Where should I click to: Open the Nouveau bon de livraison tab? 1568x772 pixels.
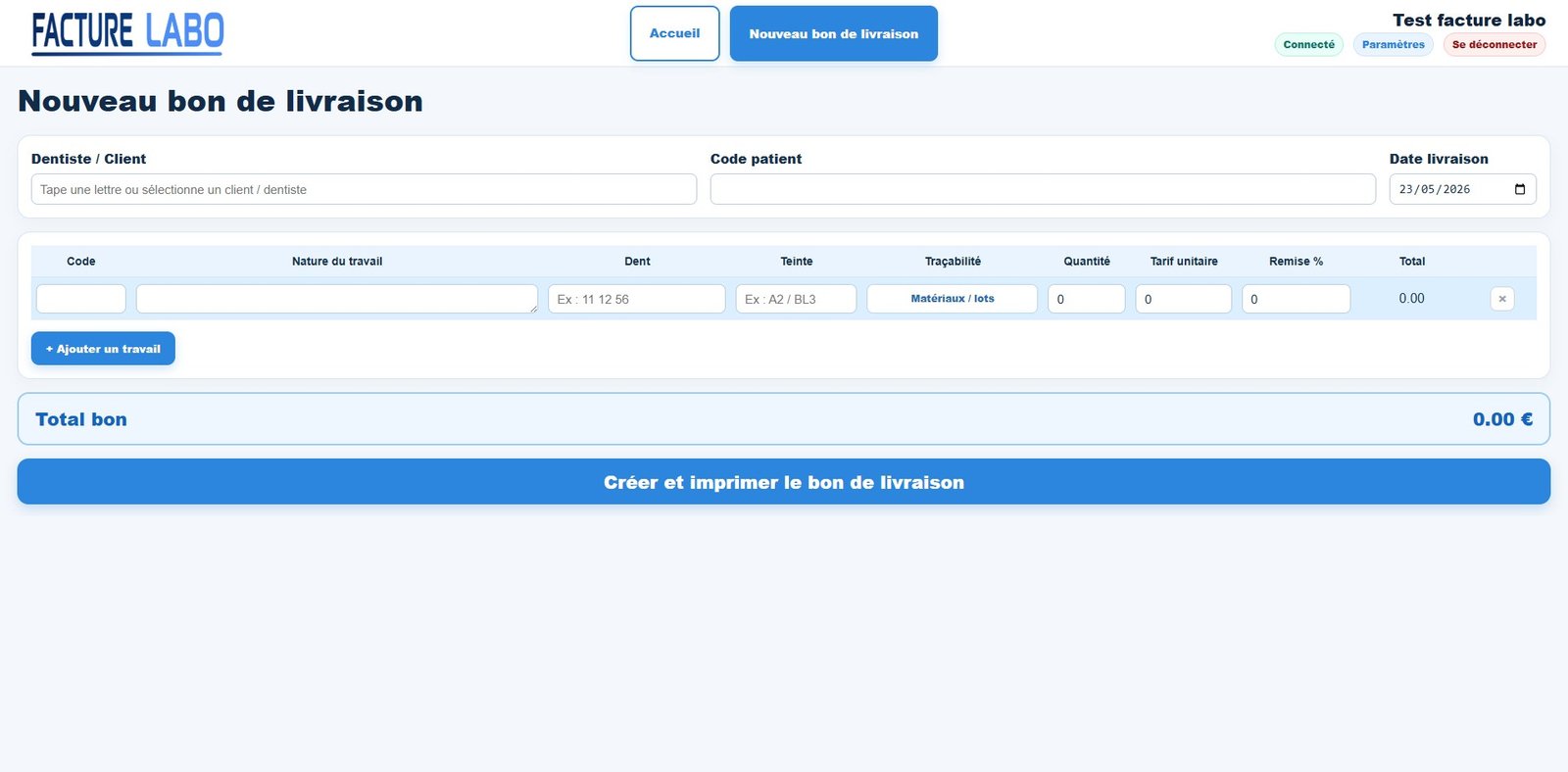pyautogui.click(x=834, y=33)
